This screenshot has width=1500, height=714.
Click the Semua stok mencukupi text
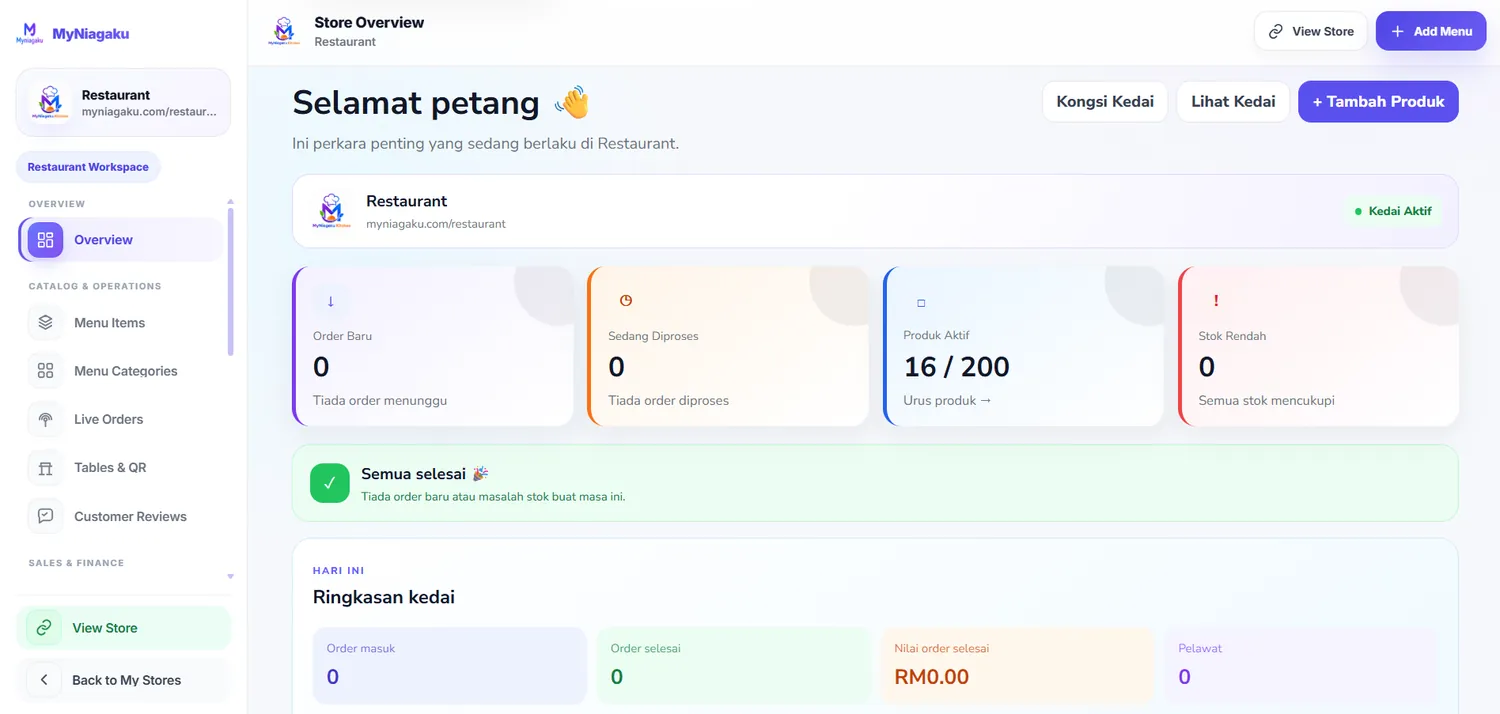click(x=1266, y=400)
